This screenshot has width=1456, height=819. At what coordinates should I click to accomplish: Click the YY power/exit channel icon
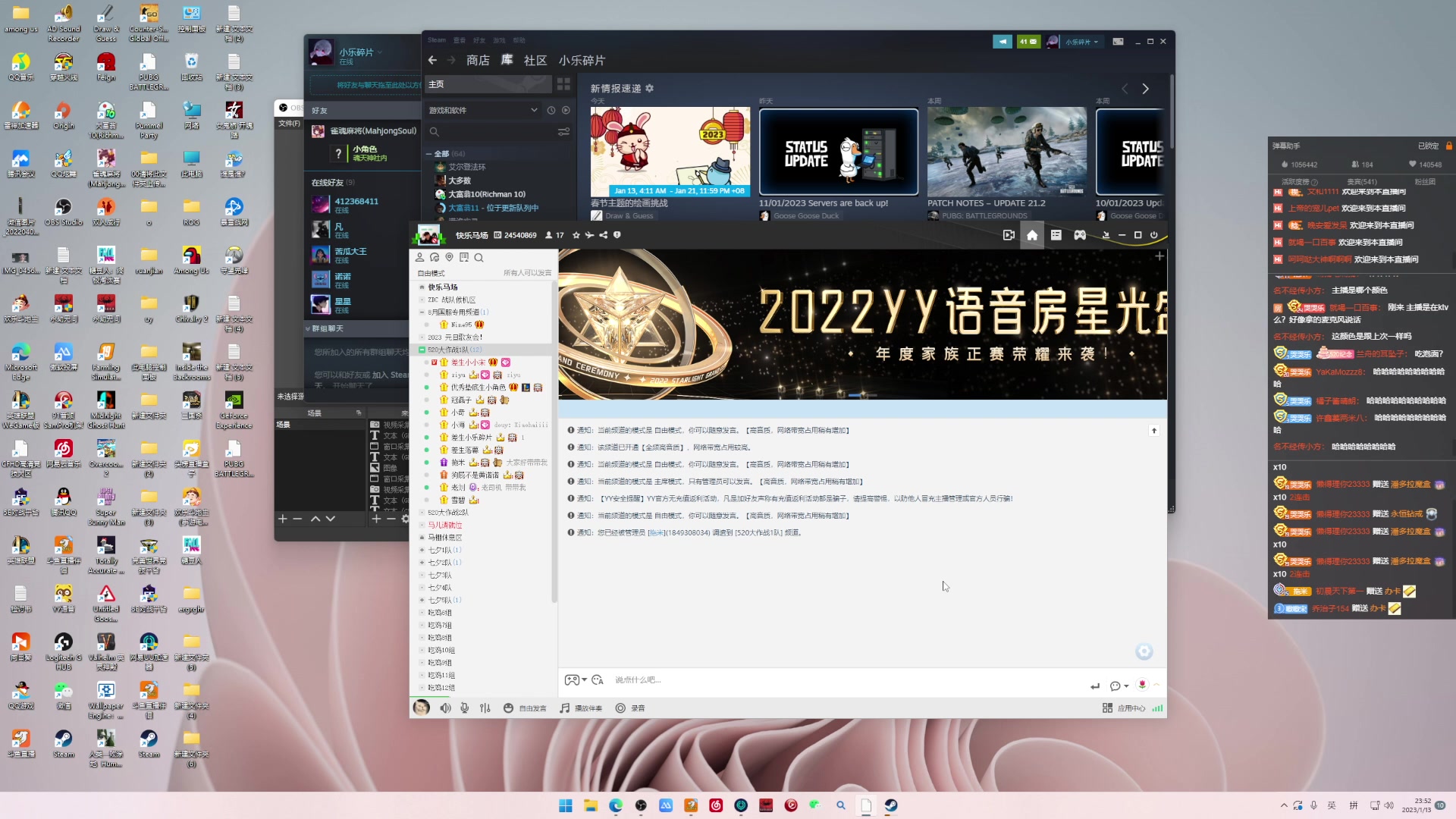coord(1153,235)
